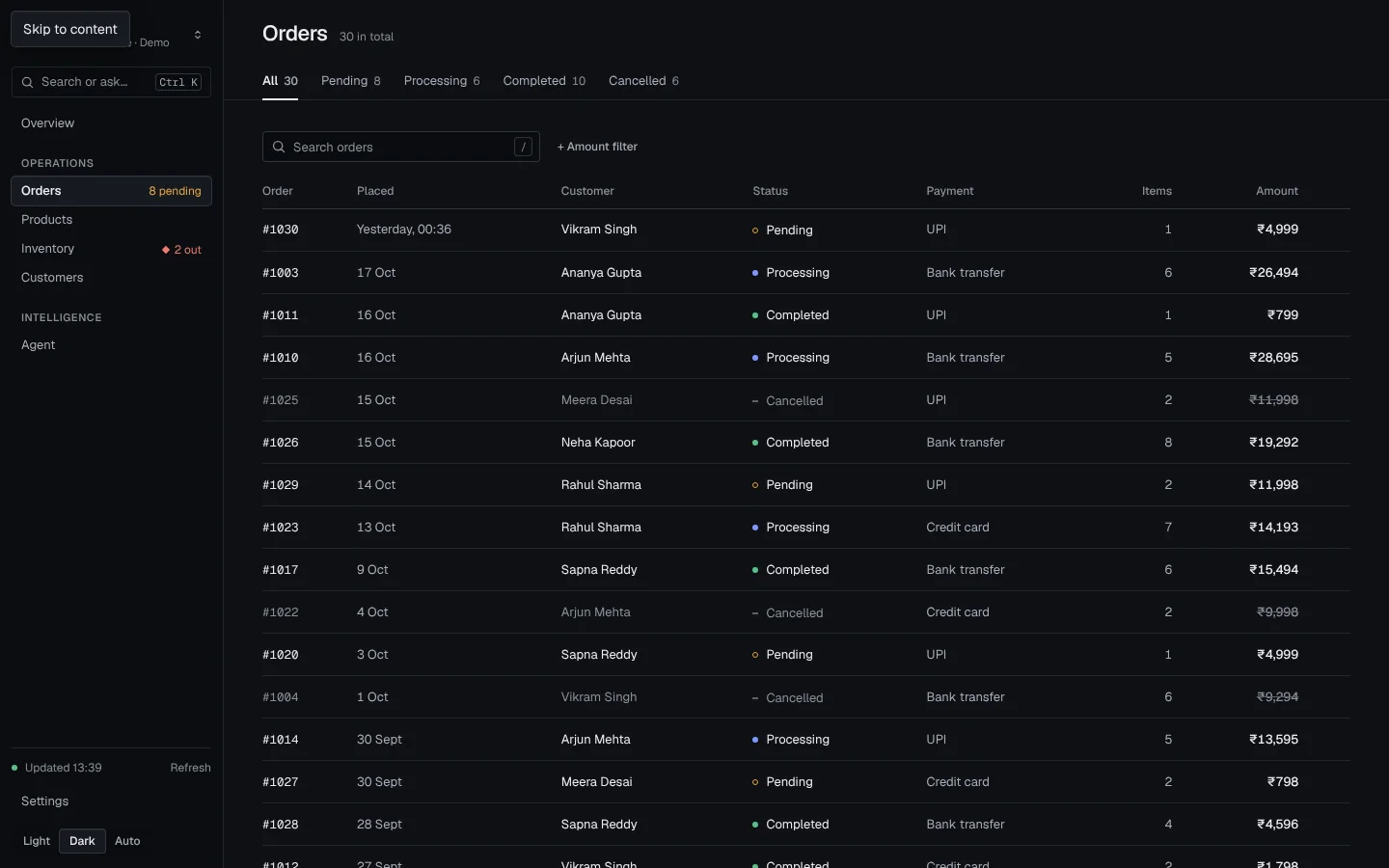
Task: Open the Agent page
Action: (111, 345)
